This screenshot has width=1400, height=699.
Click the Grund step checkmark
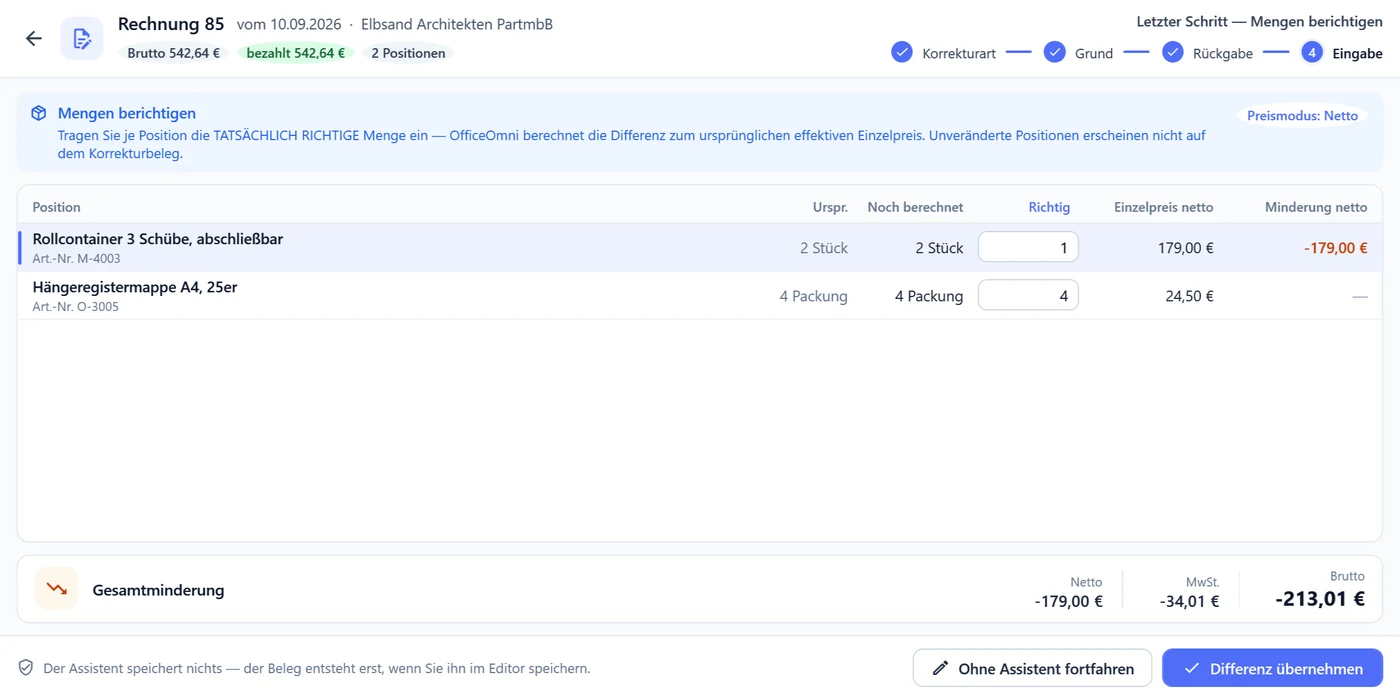1054,52
